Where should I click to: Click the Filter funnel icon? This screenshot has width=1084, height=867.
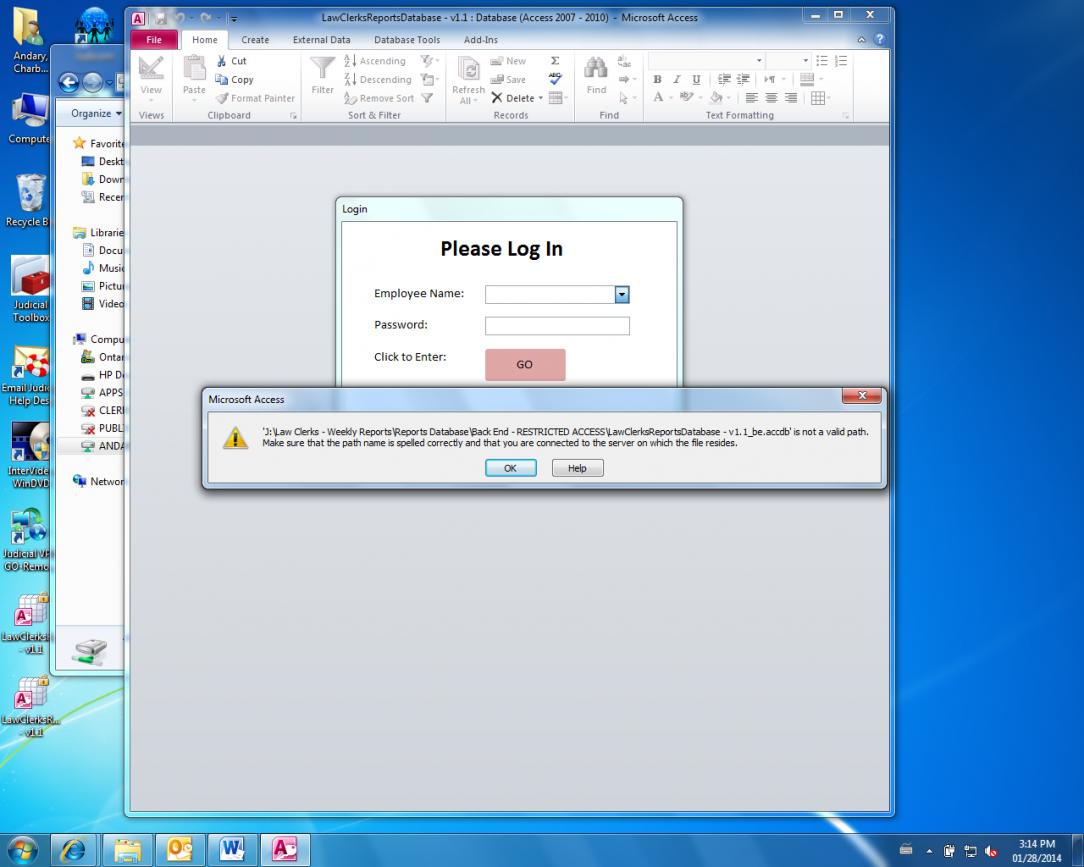point(322,68)
